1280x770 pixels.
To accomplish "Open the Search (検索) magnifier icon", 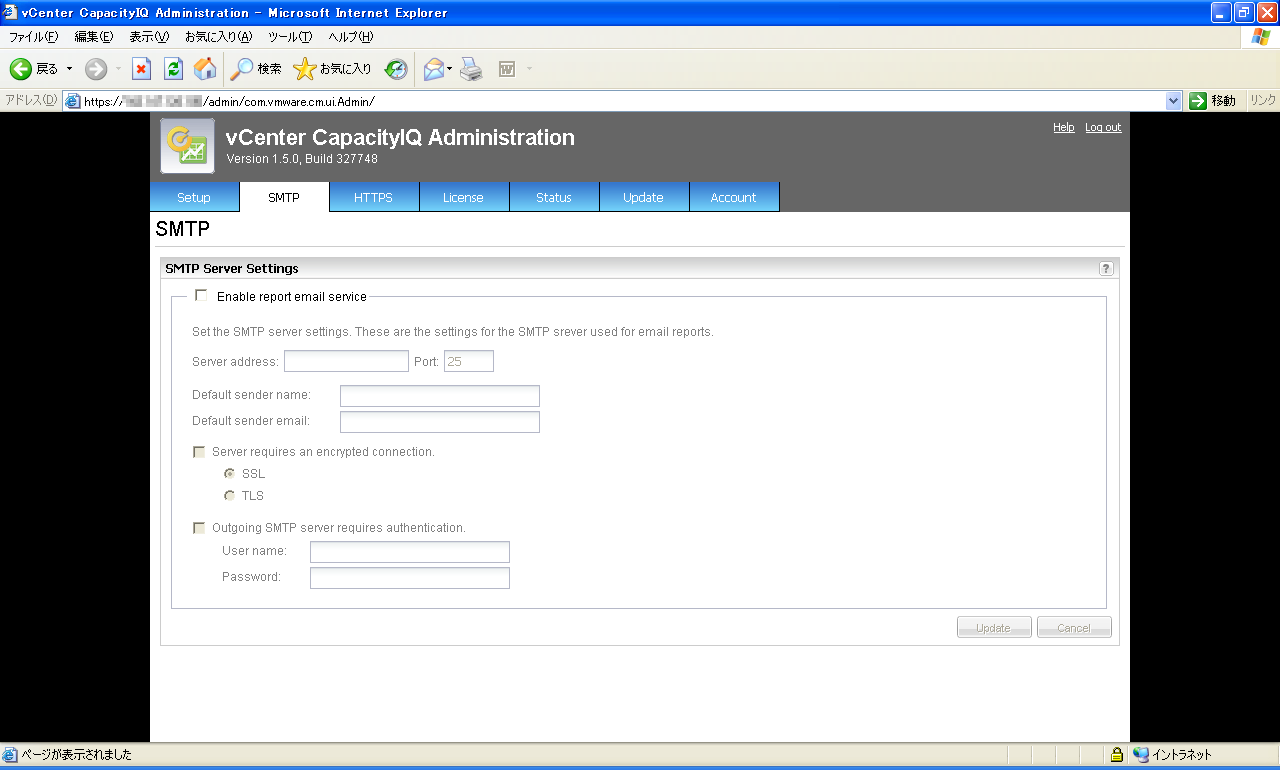I will (x=241, y=69).
